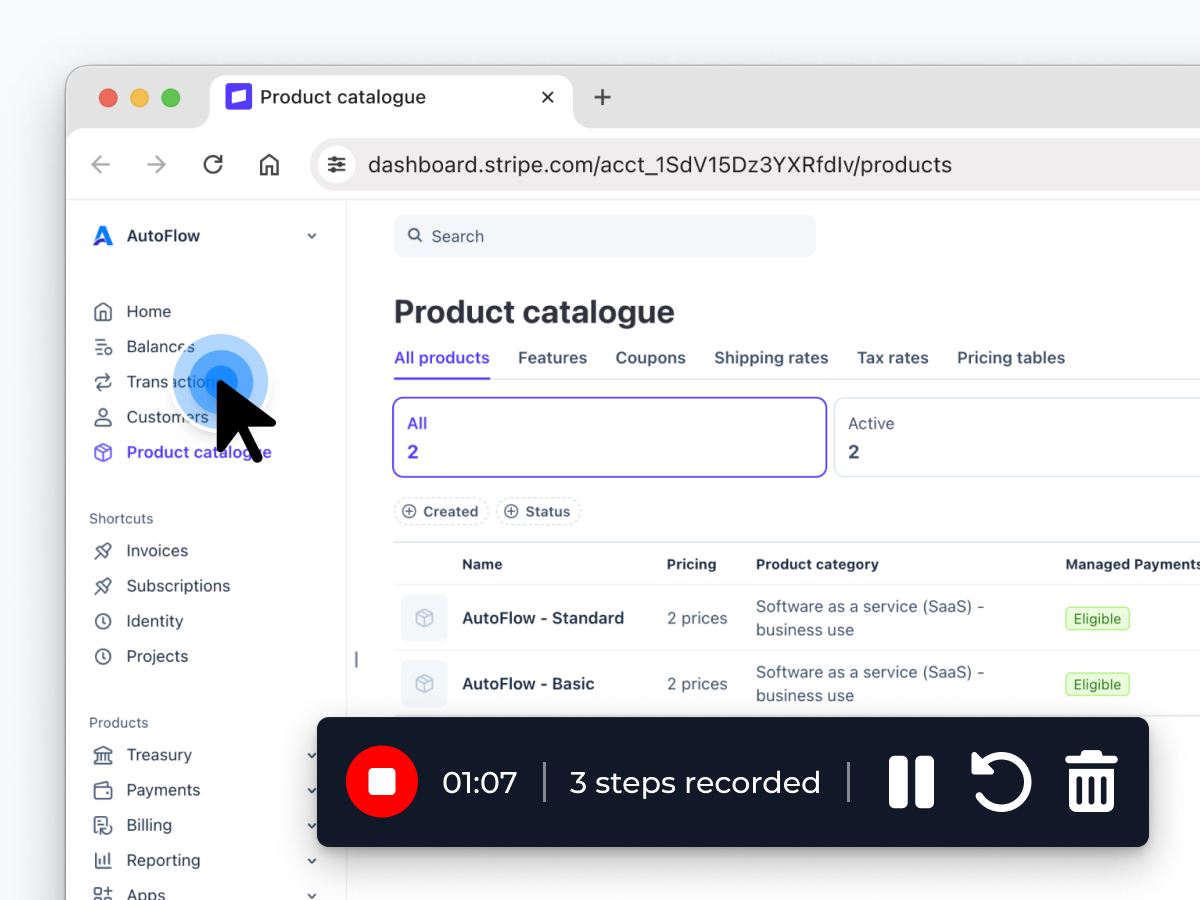Viewport: 1200px width, 900px height.
Task: Click the Customers person icon
Action: 103,417
